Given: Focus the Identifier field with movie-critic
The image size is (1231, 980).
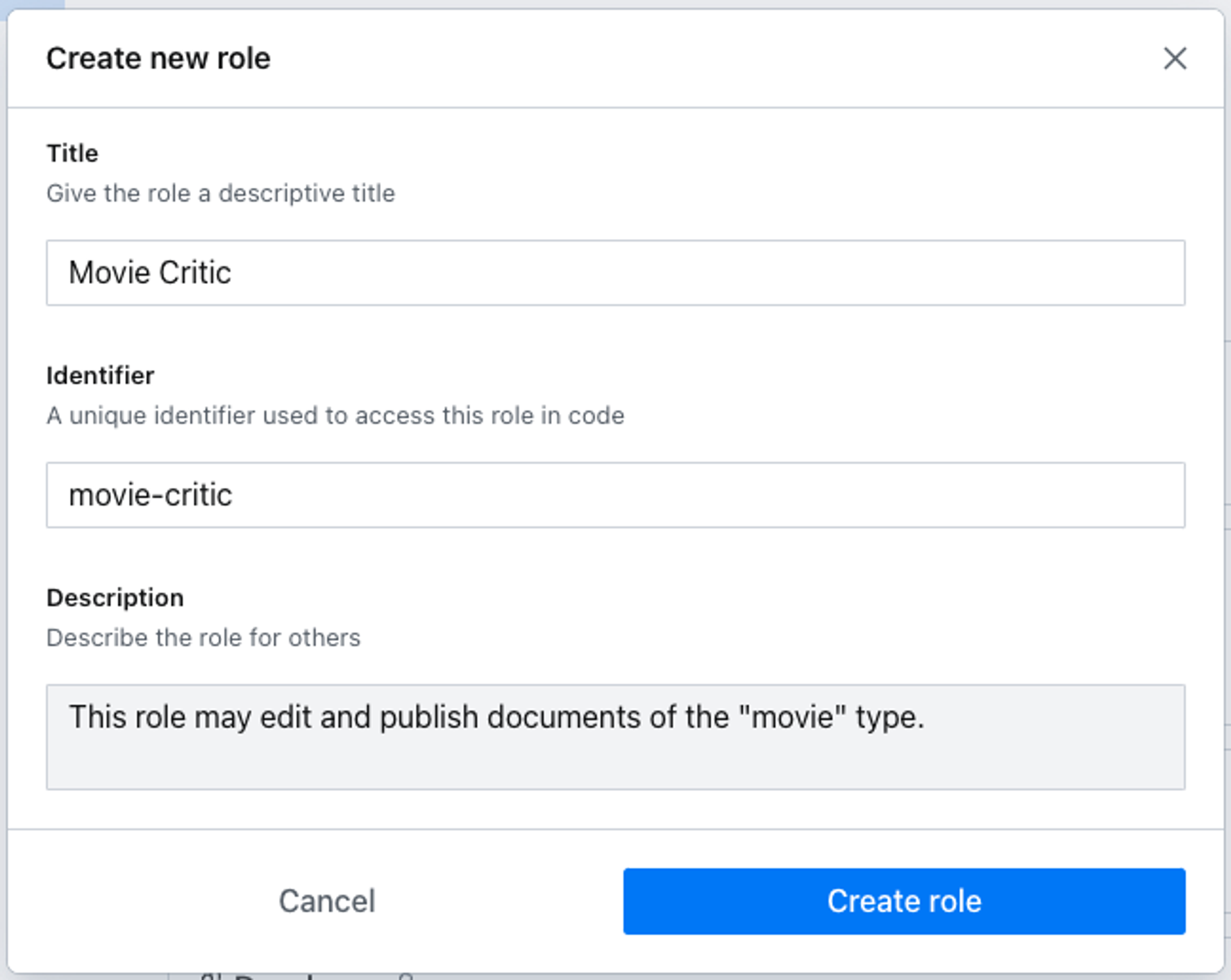Looking at the screenshot, I should pos(615,495).
